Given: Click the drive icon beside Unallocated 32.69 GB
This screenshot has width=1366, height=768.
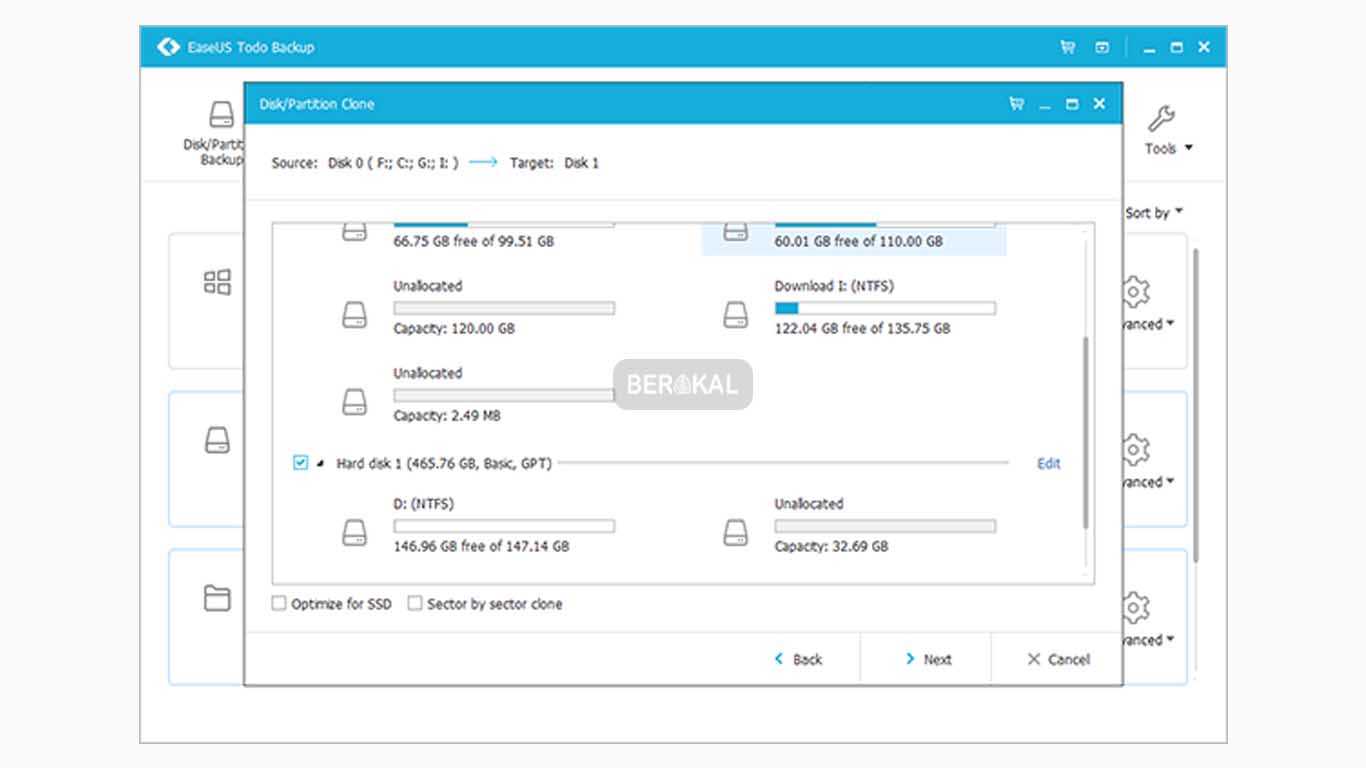Looking at the screenshot, I should tap(736, 533).
